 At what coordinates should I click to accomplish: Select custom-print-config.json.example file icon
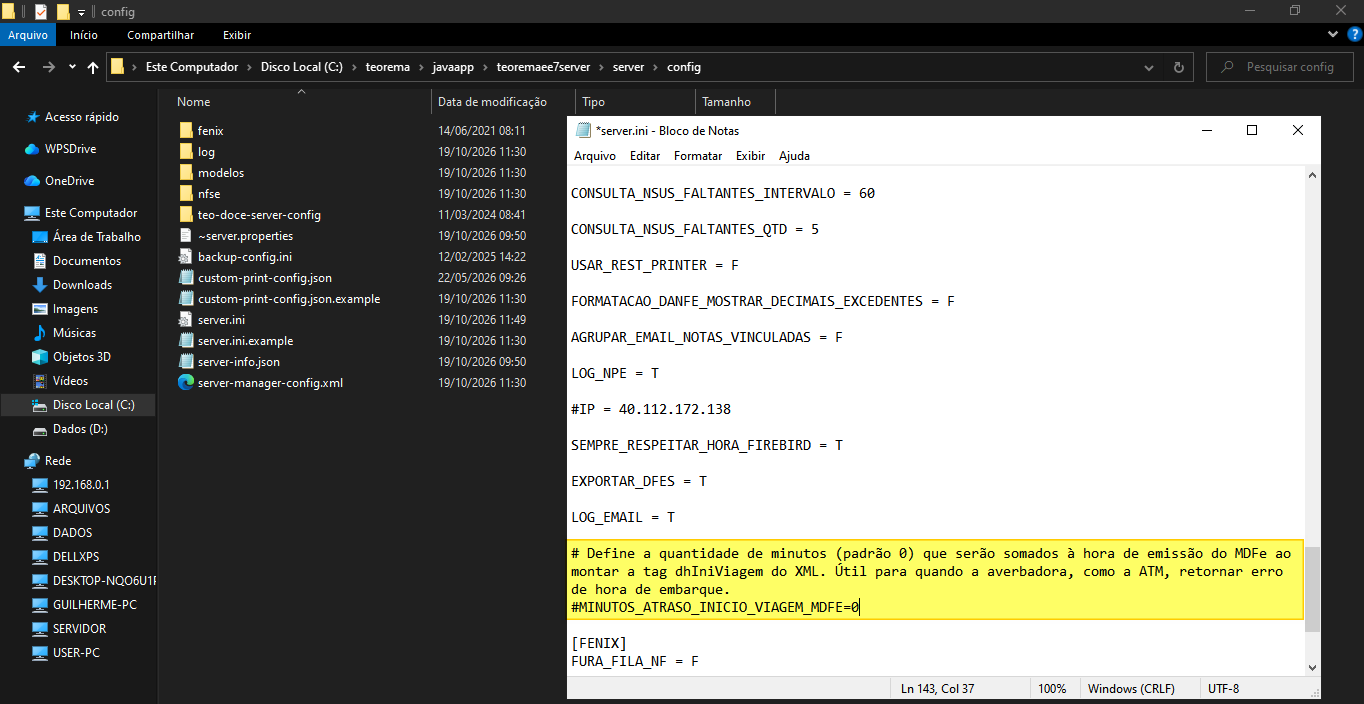pyautogui.click(x=185, y=298)
